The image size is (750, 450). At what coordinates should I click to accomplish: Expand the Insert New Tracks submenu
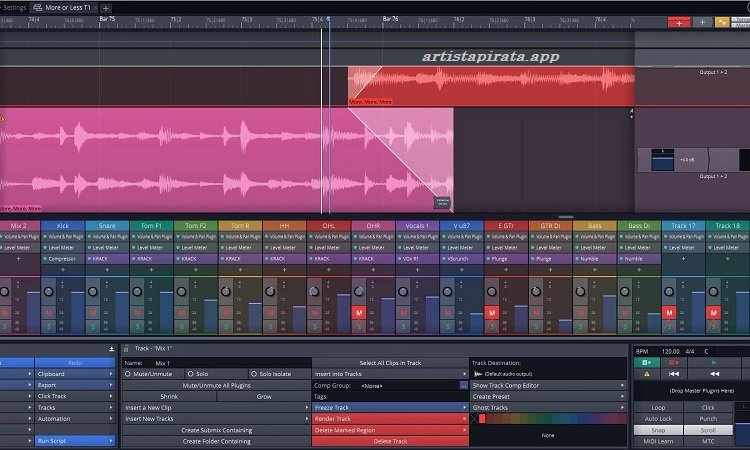[216, 418]
